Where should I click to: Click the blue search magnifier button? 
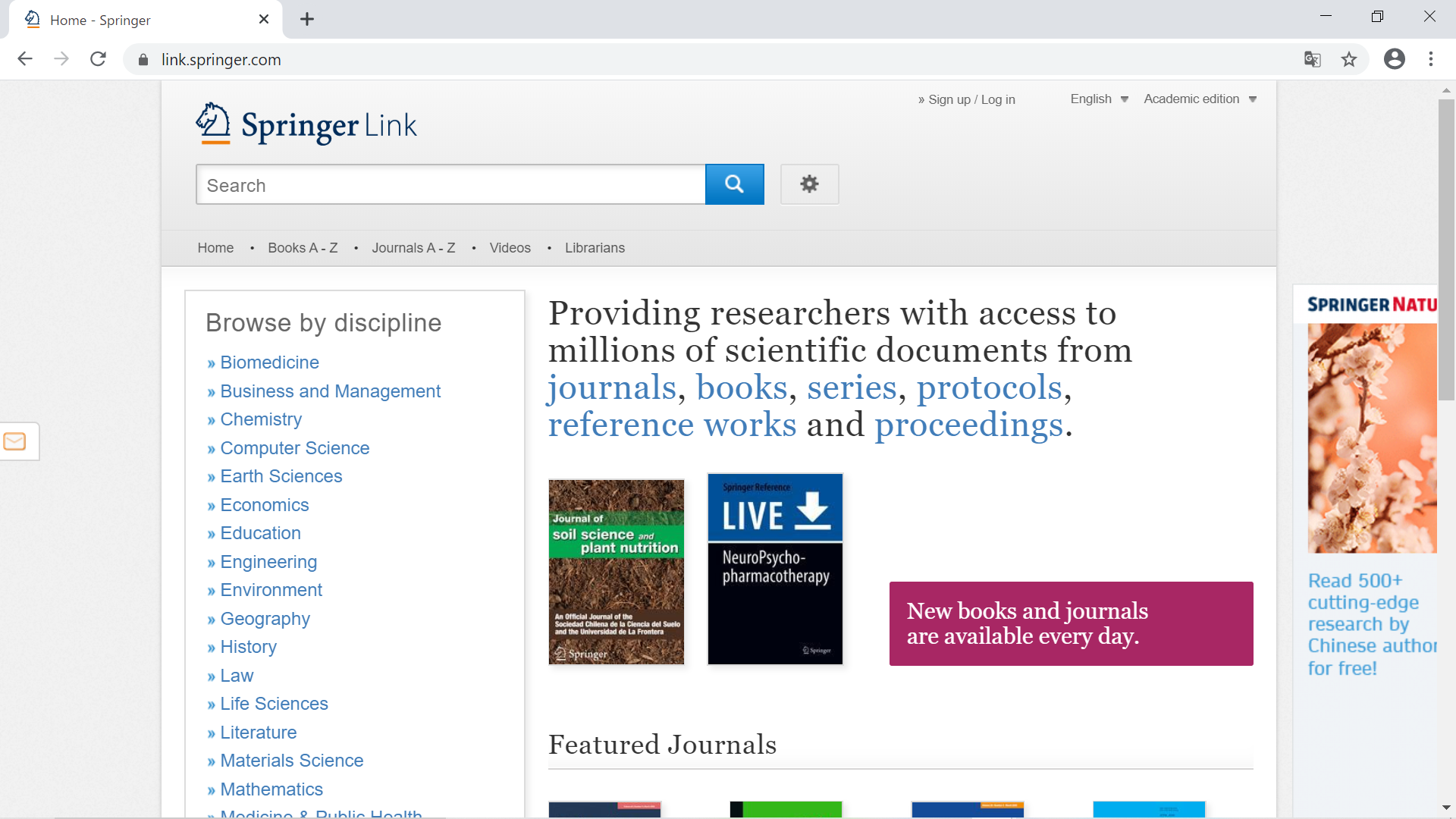pyautogui.click(x=734, y=184)
